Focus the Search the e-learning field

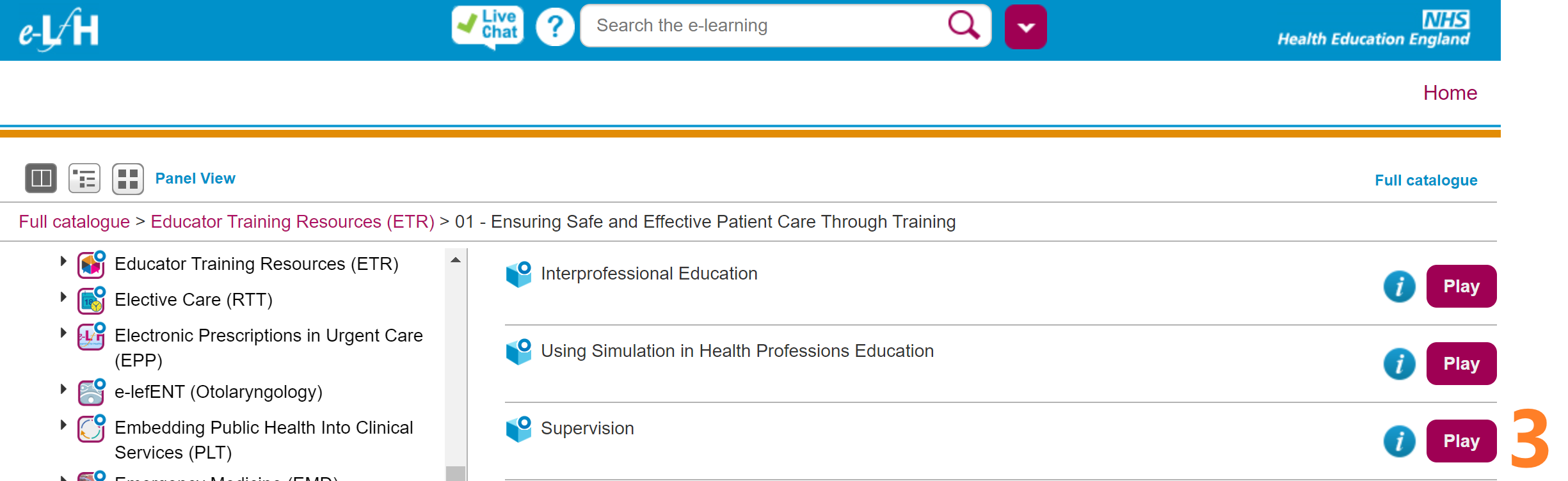point(765,26)
